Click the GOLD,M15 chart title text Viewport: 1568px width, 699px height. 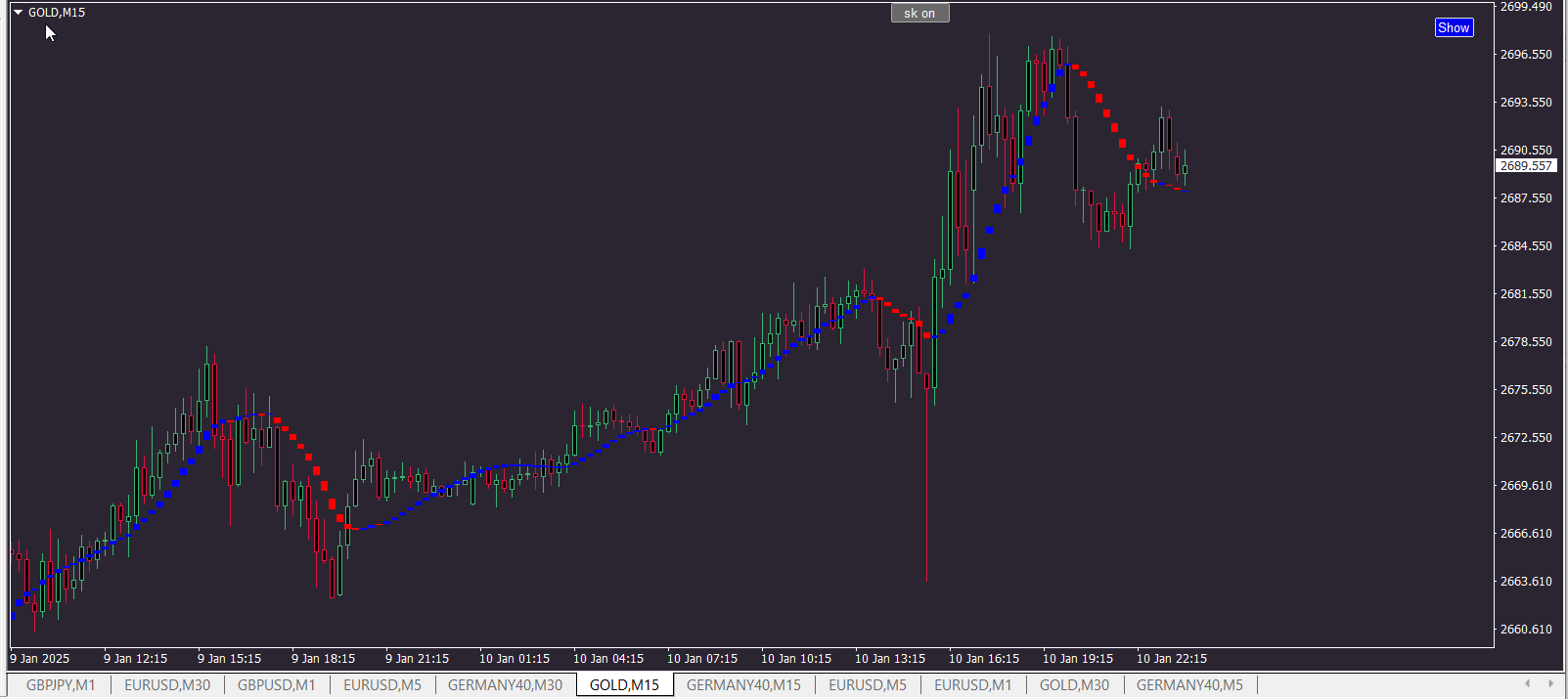[x=57, y=13]
